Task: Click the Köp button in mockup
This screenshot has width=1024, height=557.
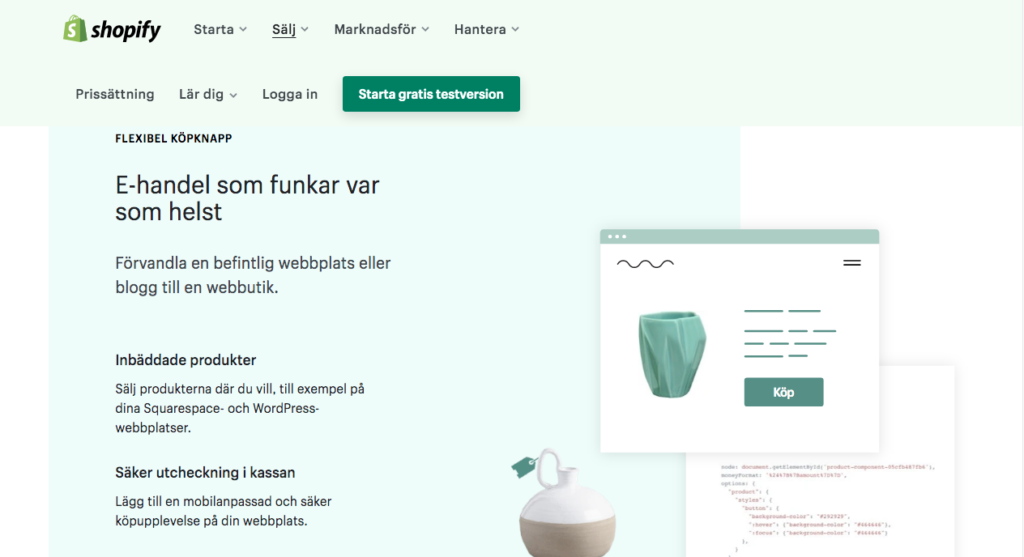Action: [x=784, y=392]
